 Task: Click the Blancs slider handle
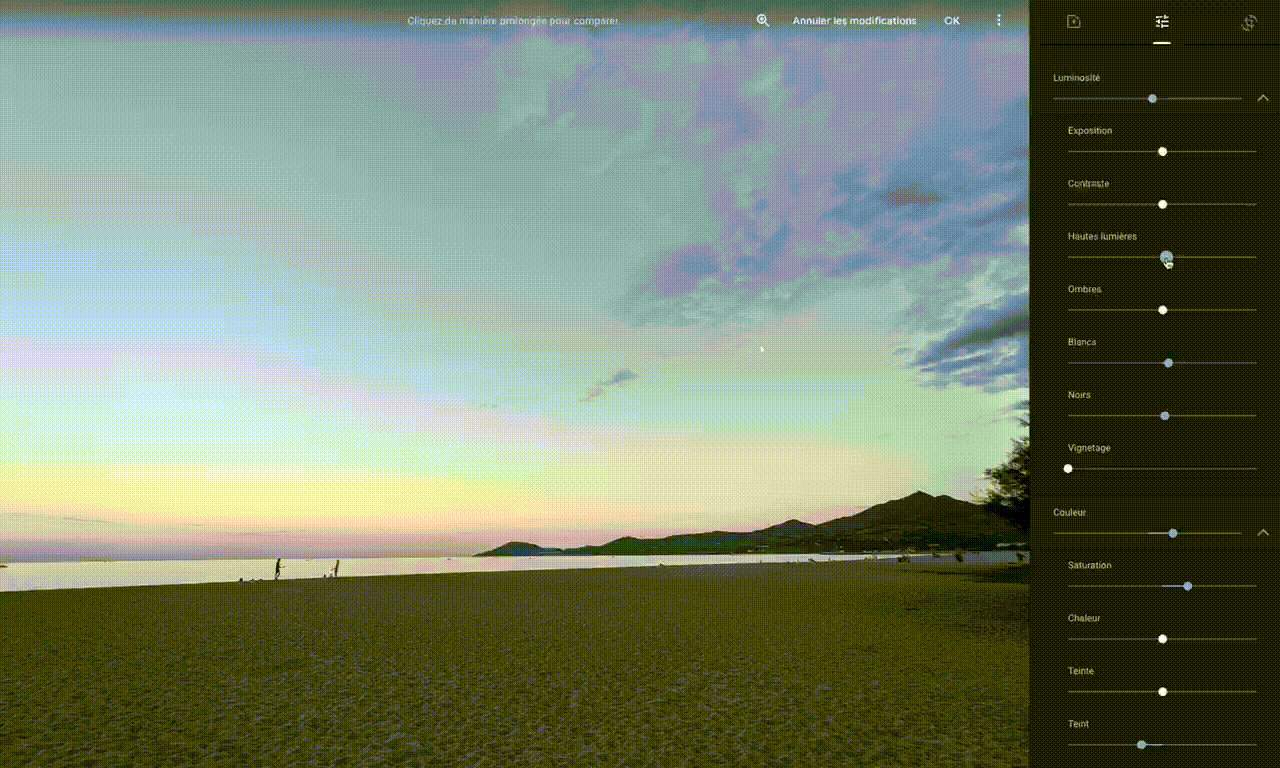click(1168, 363)
